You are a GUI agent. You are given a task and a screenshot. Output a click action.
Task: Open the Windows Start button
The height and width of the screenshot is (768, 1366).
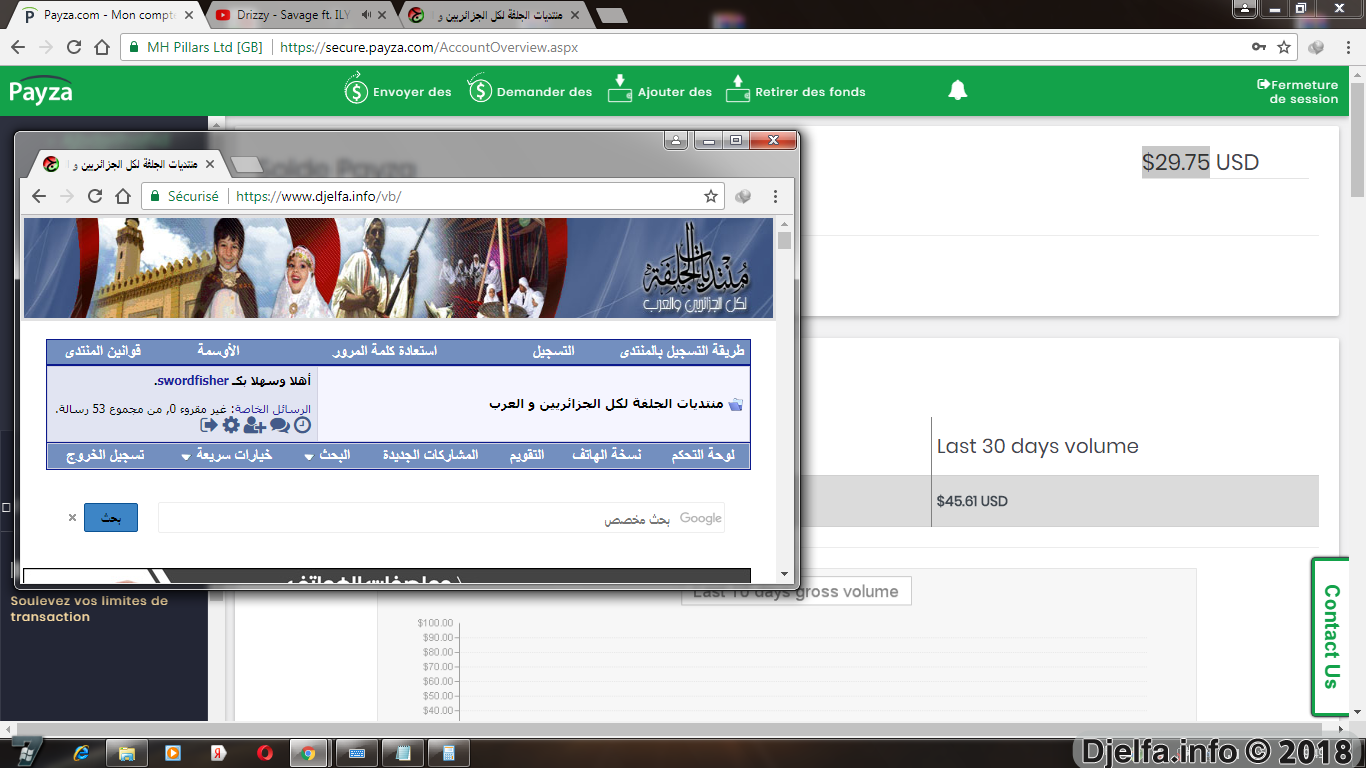(x=26, y=752)
